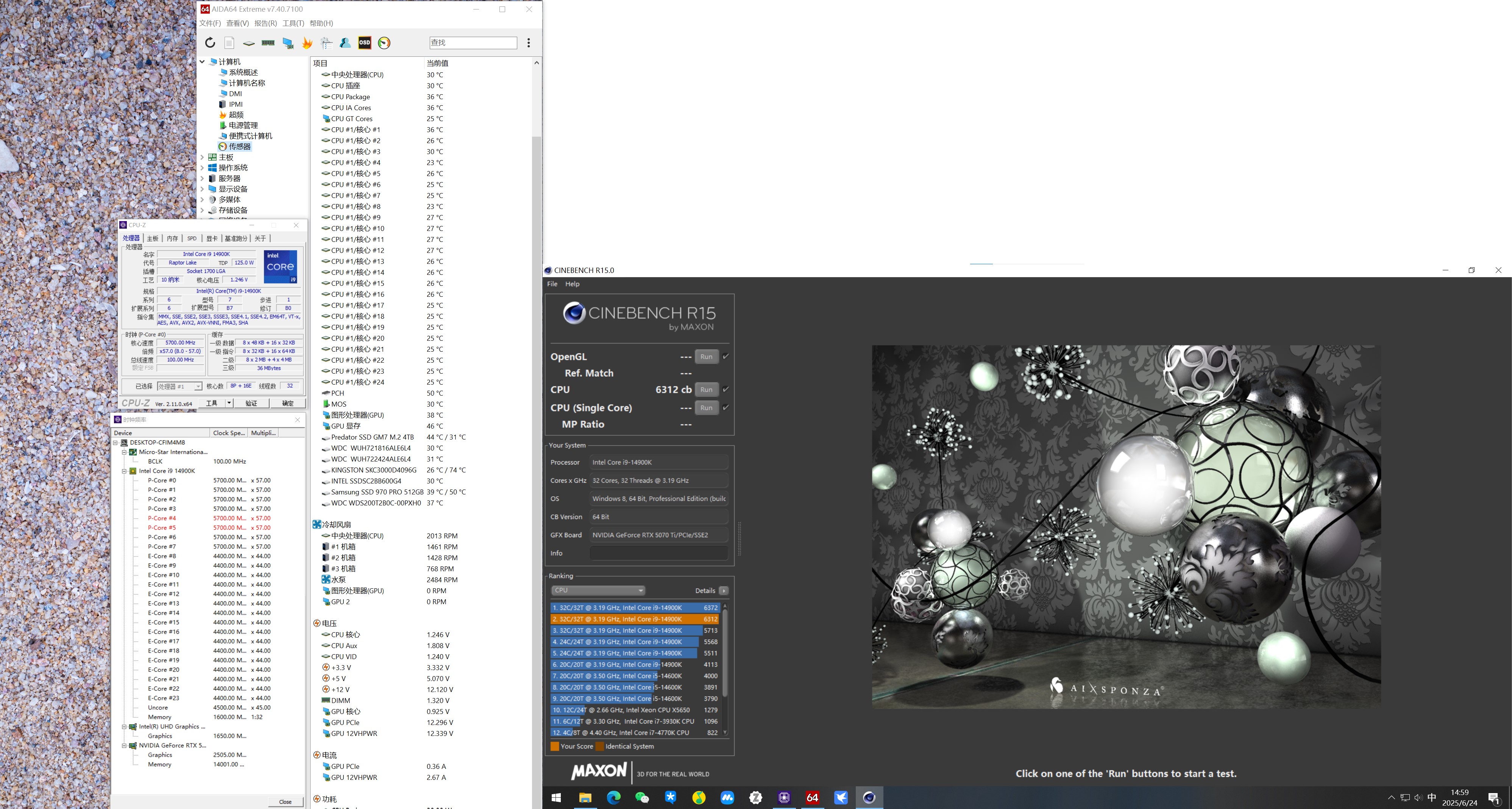Click the memory module icon on the toolbar
This screenshot has height=809, width=1512.
[268, 42]
